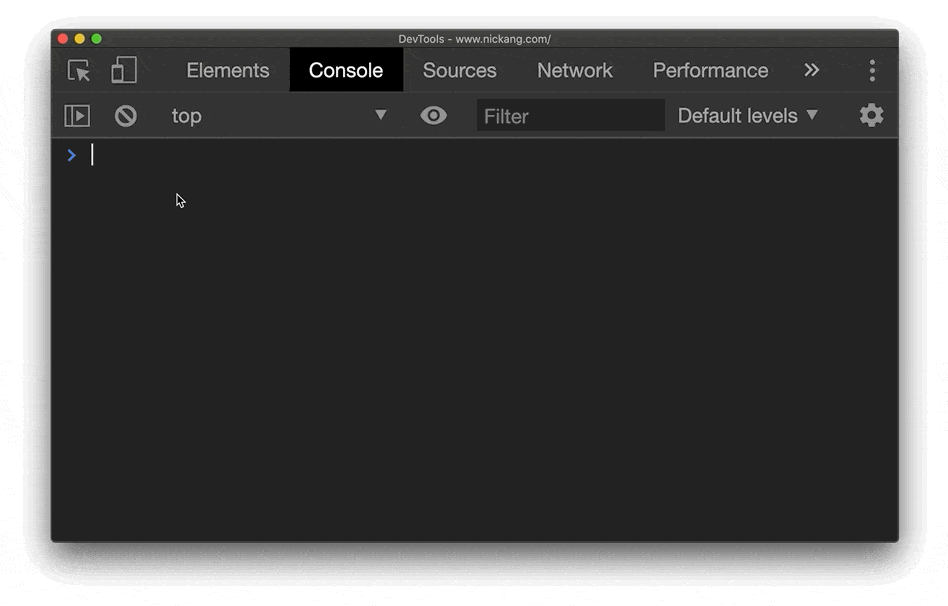Click inside the Filter text field
The width and height of the screenshot is (948, 606).
[570, 115]
